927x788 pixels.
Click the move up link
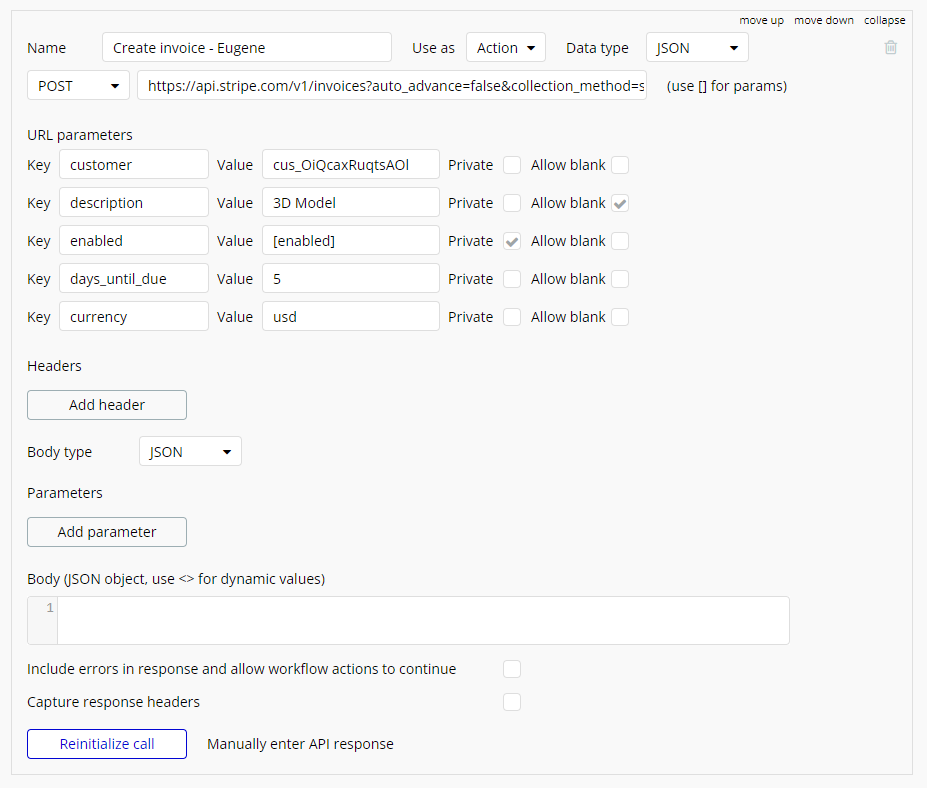[761, 20]
